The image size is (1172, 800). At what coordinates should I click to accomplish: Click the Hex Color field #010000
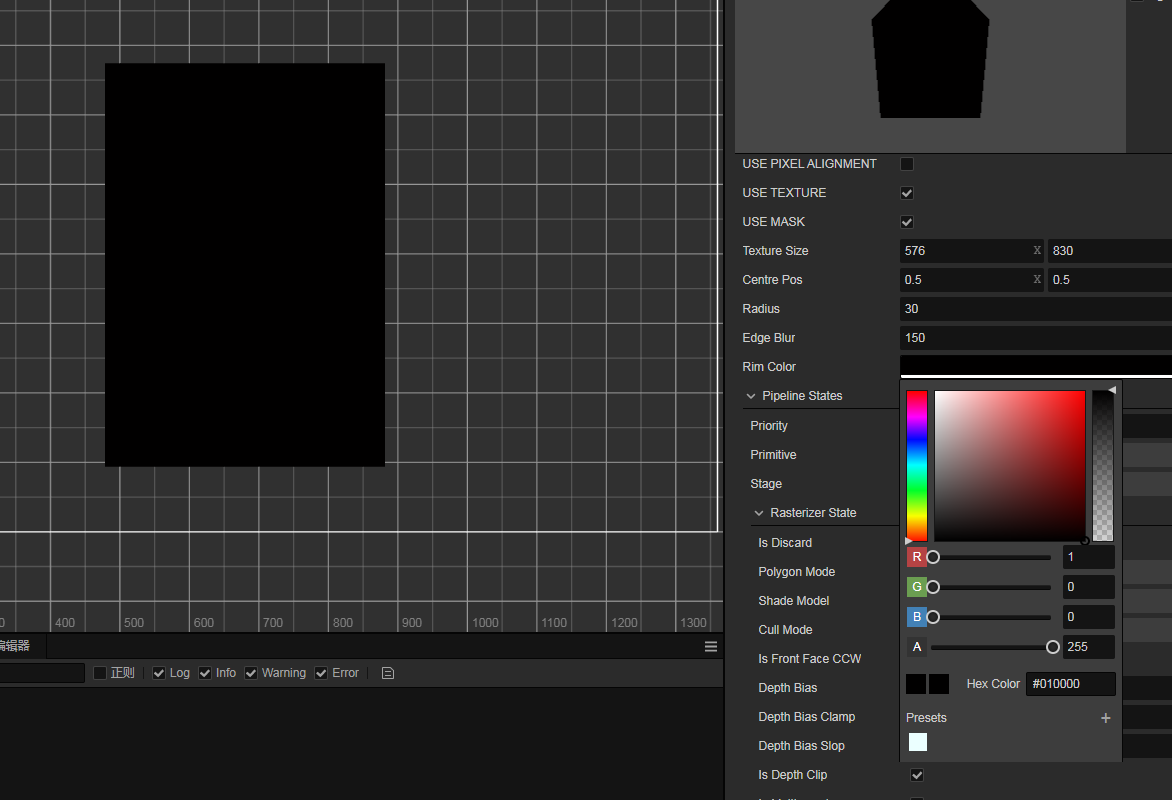click(x=1070, y=683)
